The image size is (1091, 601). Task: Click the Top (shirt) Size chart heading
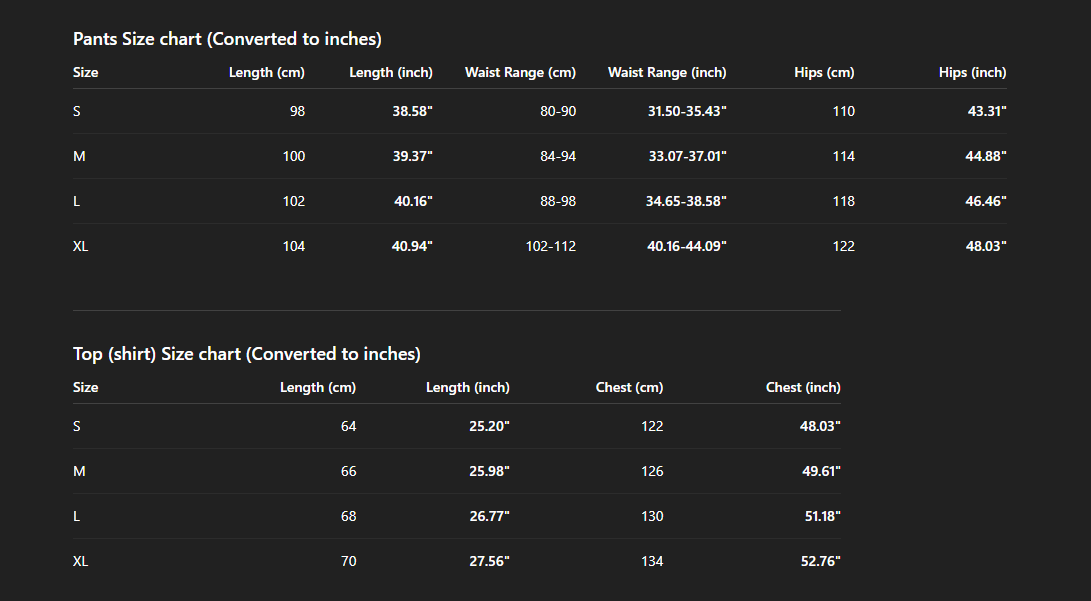[246, 354]
